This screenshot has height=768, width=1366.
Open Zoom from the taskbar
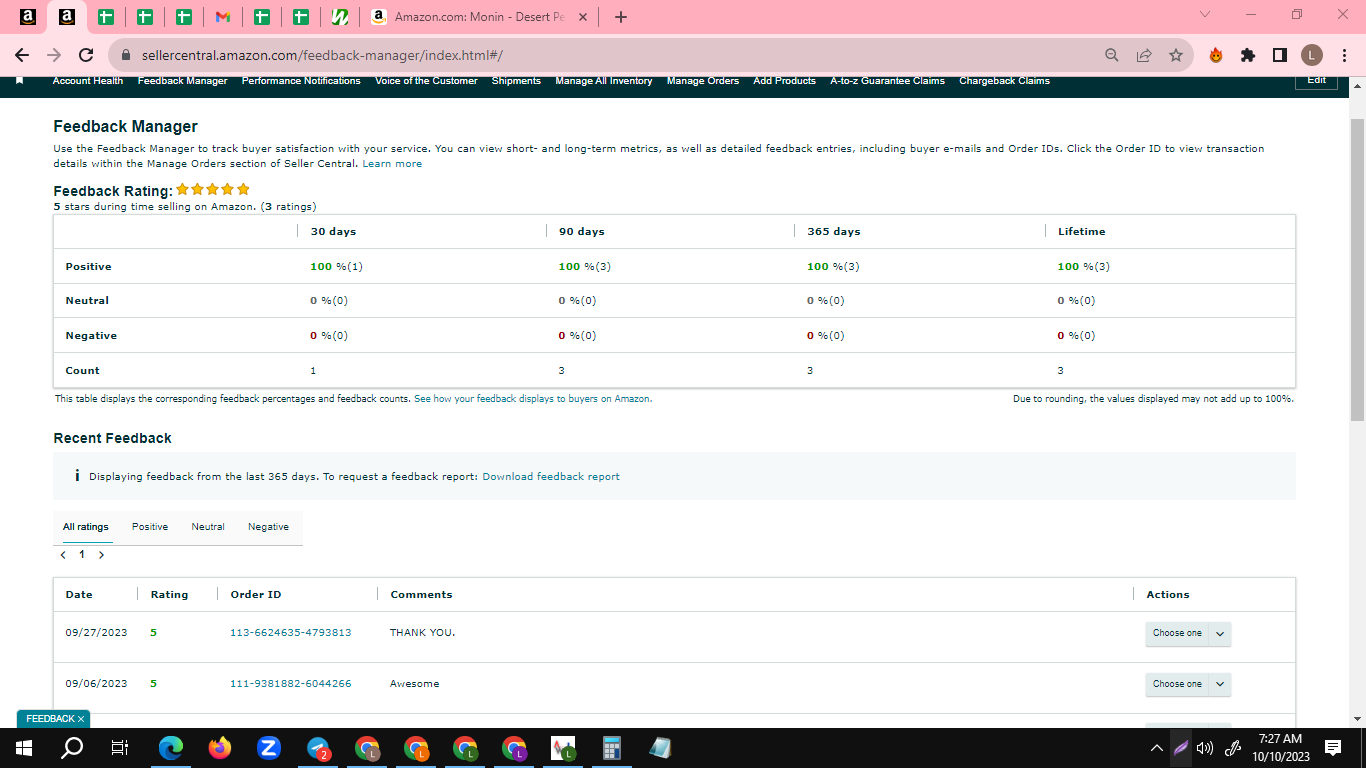coord(268,747)
